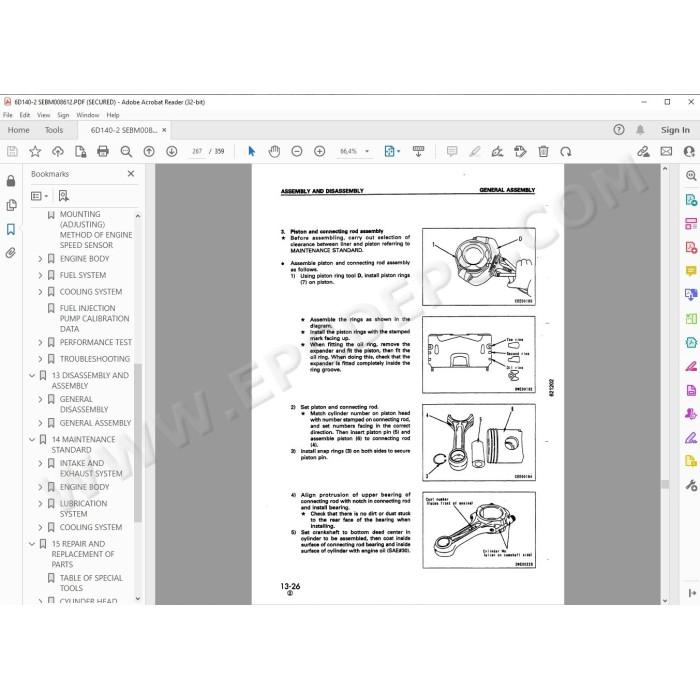This screenshot has width=700, height=700.
Task: Open the File menu
Action: (x=8, y=115)
